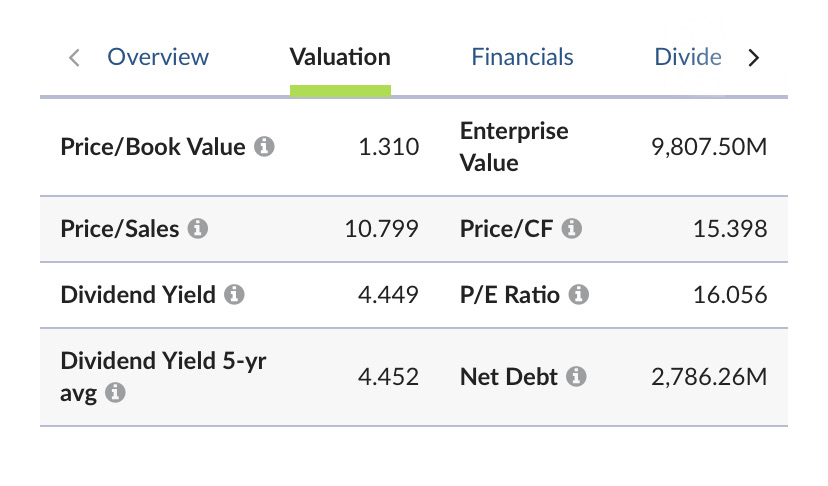The height and width of the screenshot is (486, 828).
Task: Click P/E Ratio info icon
Action: [579, 295]
